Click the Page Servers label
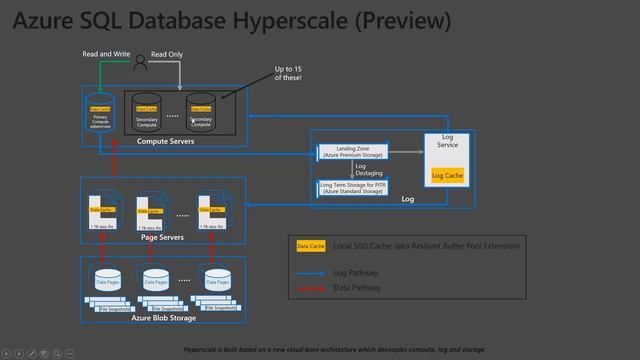The width and height of the screenshot is (640, 360). coord(162,237)
